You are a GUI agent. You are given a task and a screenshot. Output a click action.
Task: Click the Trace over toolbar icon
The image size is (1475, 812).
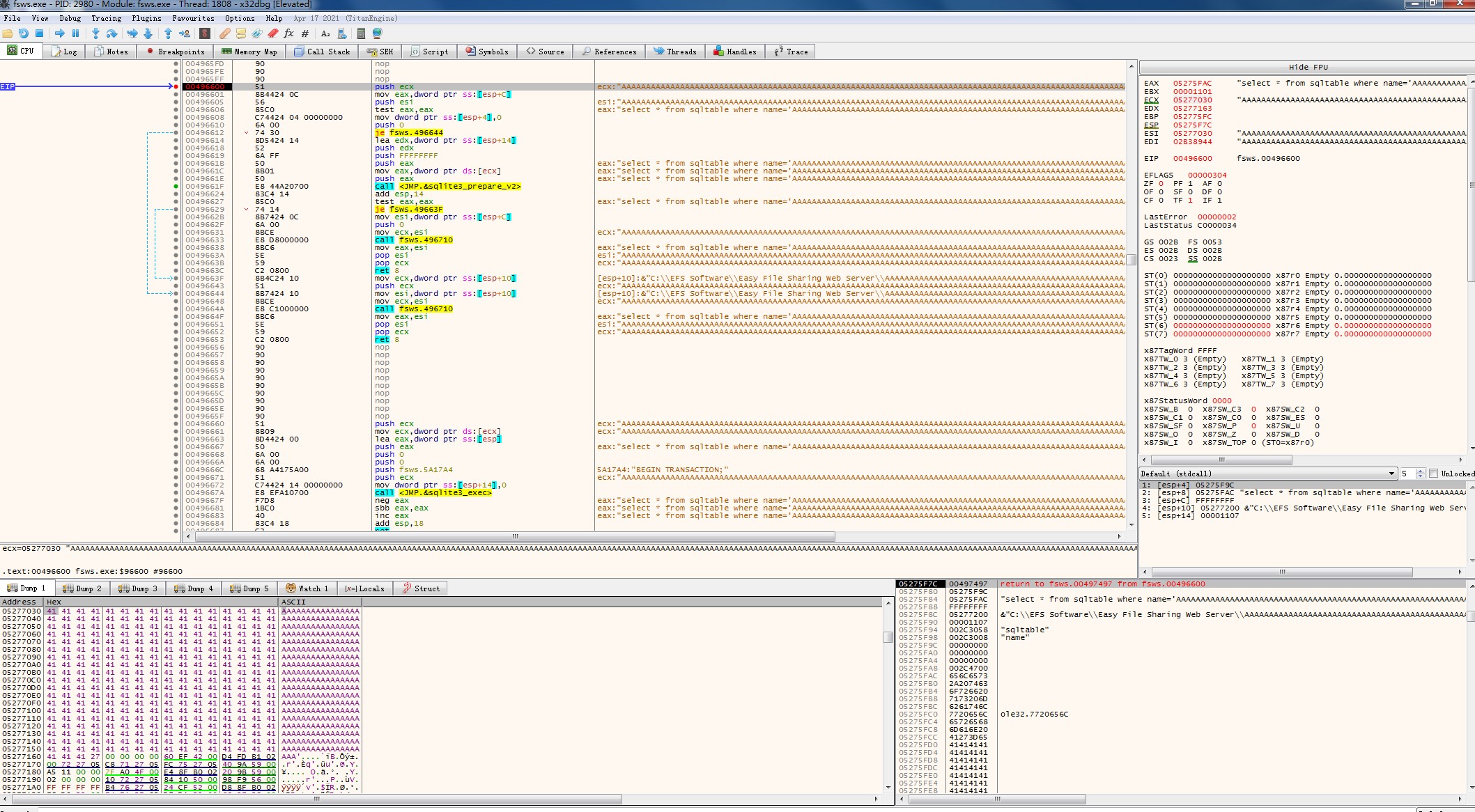(x=148, y=33)
